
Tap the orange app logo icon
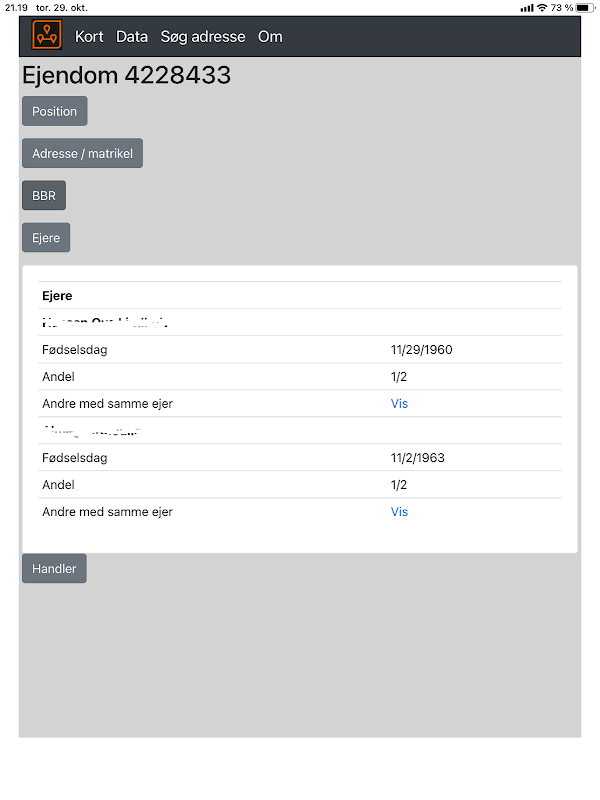point(47,36)
